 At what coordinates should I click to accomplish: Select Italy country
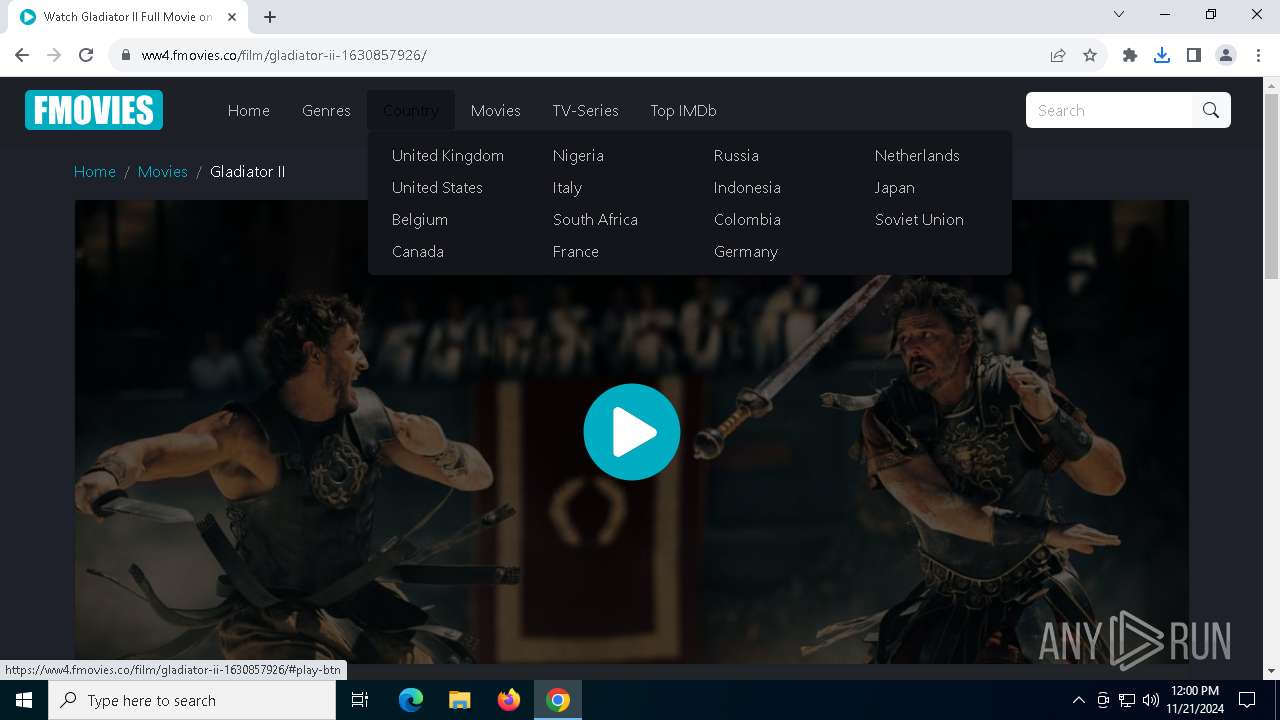(x=567, y=187)
